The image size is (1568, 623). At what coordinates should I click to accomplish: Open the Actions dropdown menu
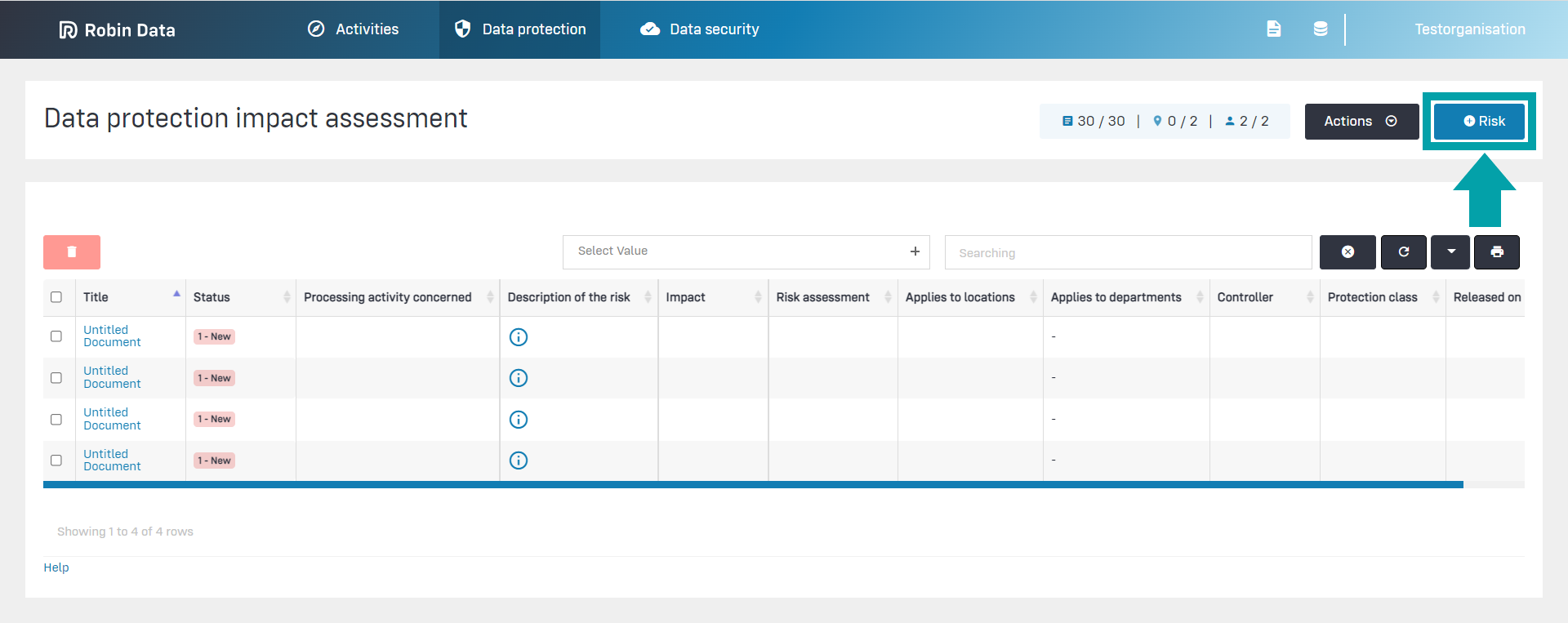[x=1361, y=122]
